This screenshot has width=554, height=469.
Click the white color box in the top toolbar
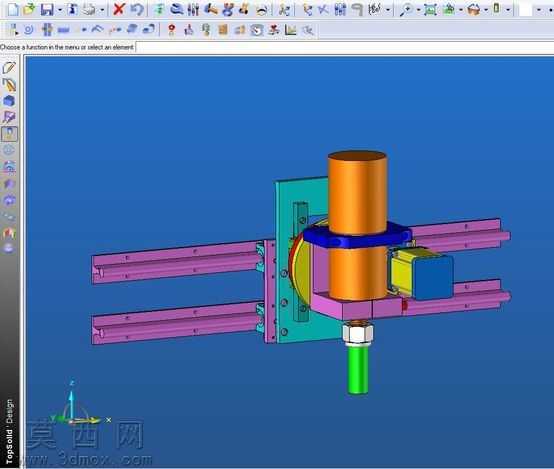click(525, 10)
